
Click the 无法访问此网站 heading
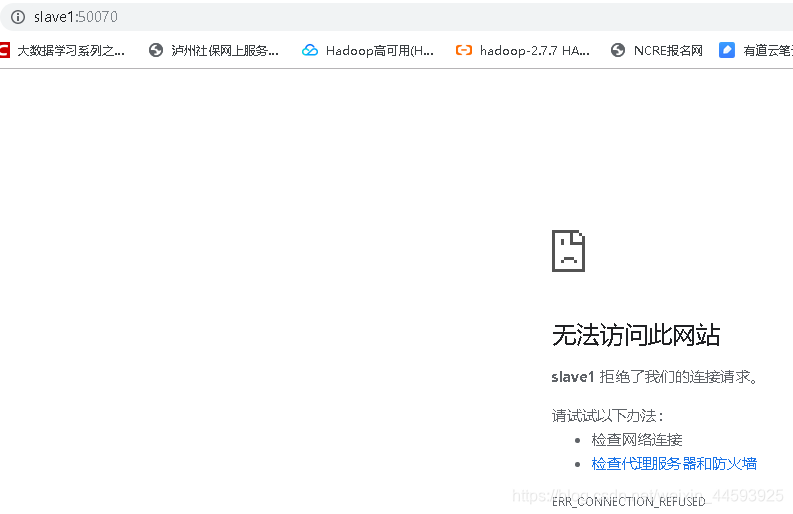tap(636, 335)
